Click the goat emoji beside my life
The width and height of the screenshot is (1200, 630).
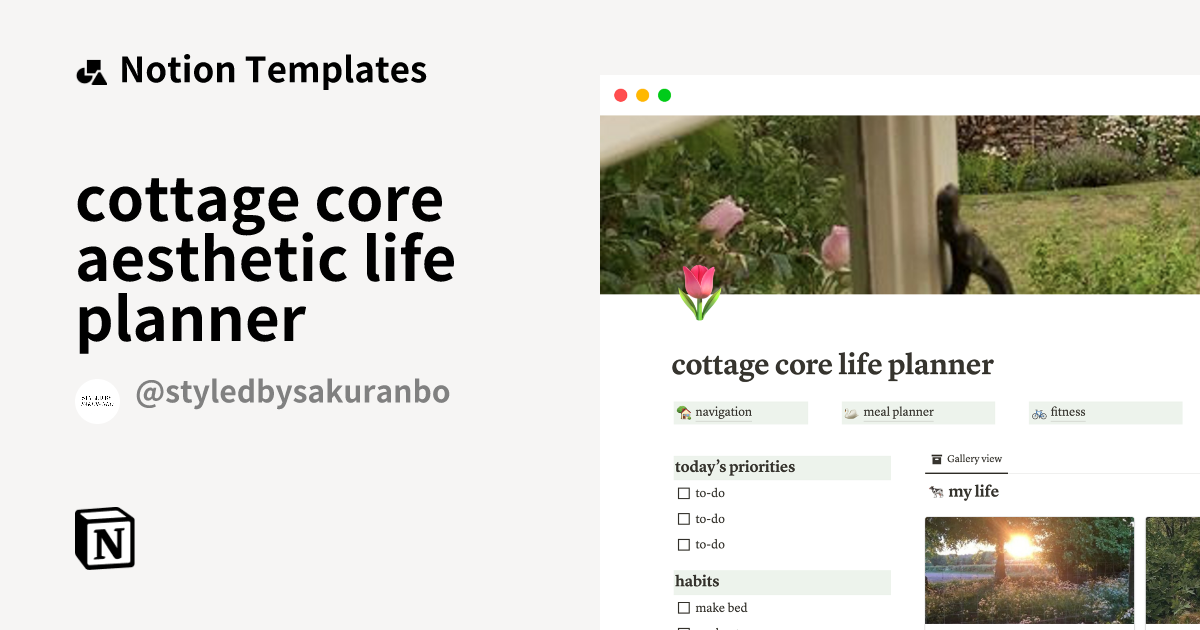click(x=938, y=491)
